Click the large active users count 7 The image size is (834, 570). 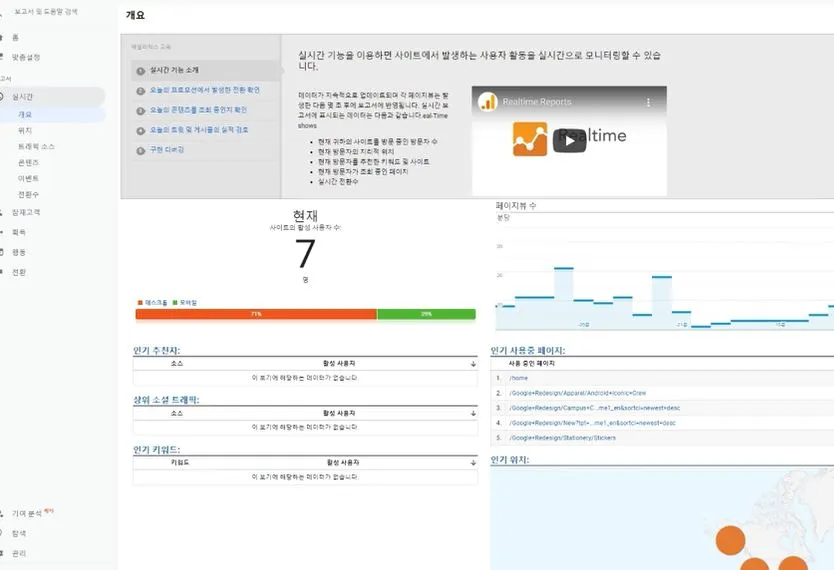coord(305,254)
